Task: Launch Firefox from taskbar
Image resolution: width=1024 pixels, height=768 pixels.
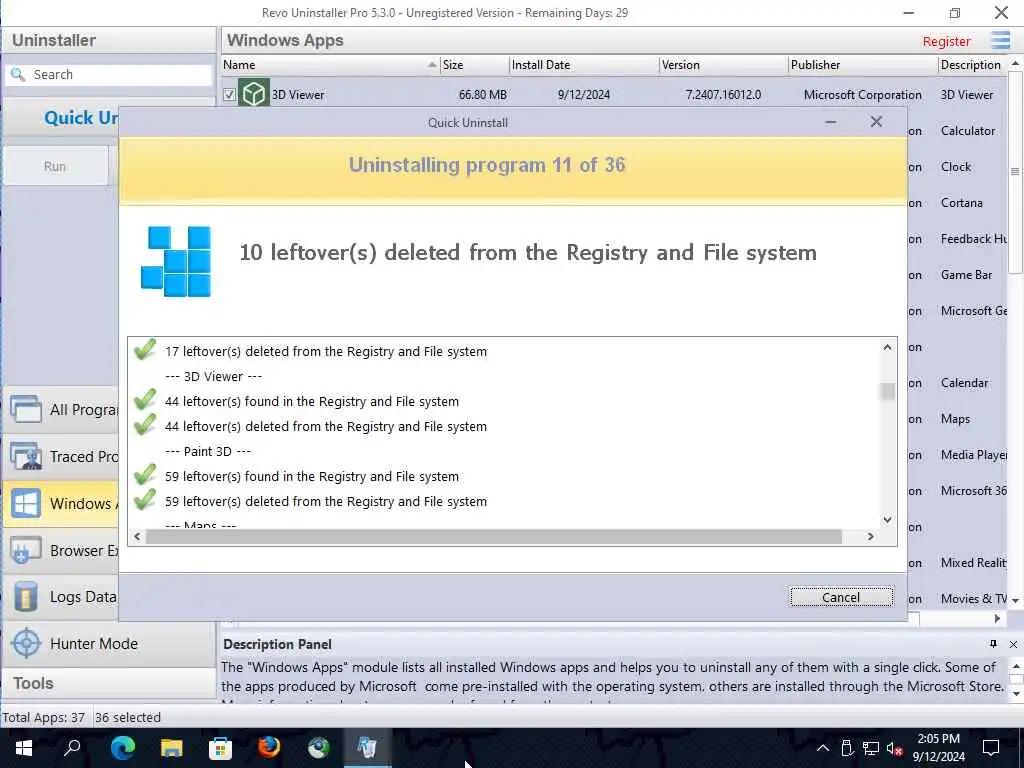Action: [268, 748]
